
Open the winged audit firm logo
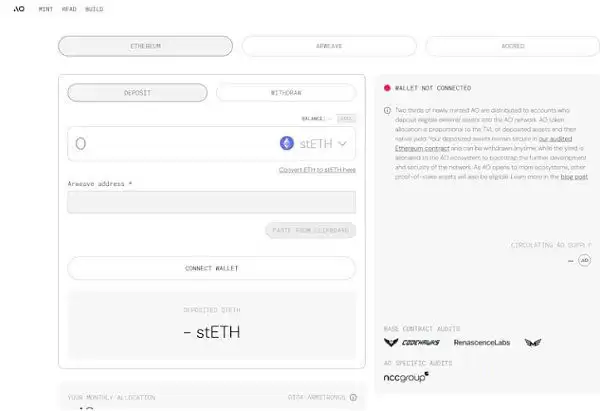533,342
